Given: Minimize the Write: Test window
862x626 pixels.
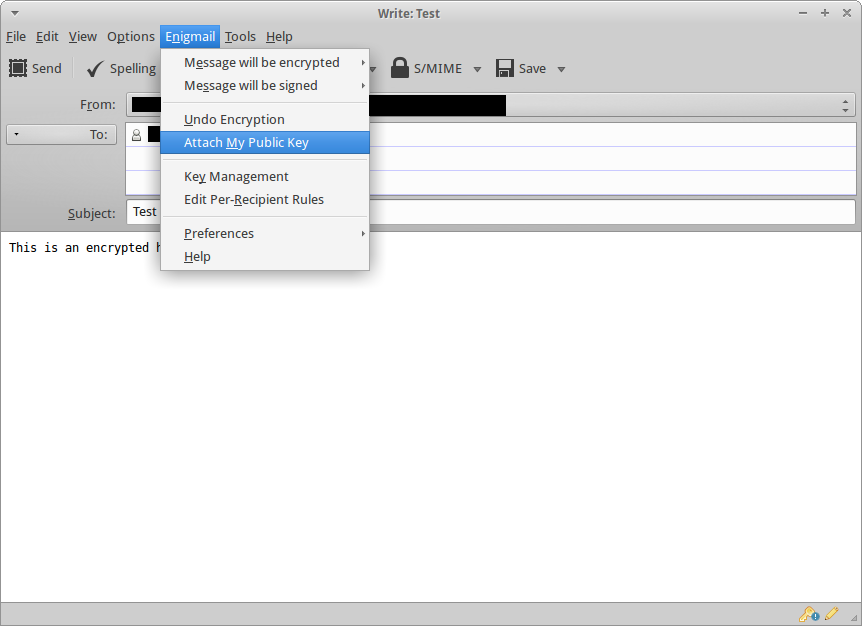Looking at the screenshot, I should 803,13.
